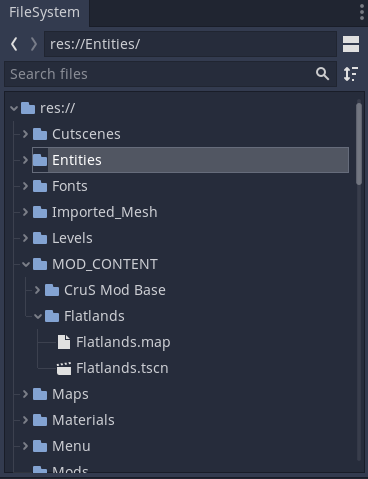368x479 pixels.
Task: Select the Flatlands.tscn scene file
Action: (x=122, y=368)
